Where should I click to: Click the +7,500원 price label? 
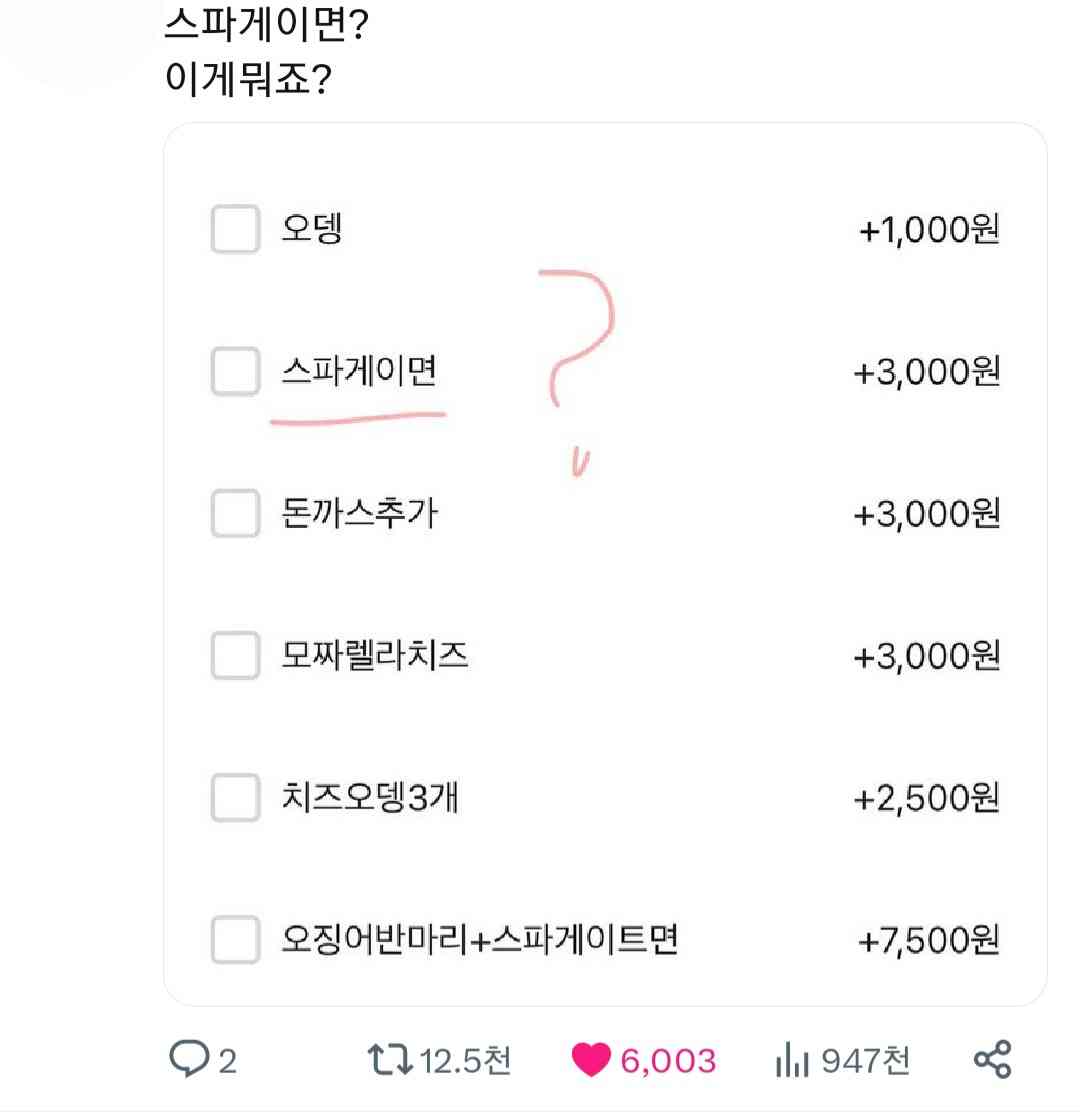(928, 940)
